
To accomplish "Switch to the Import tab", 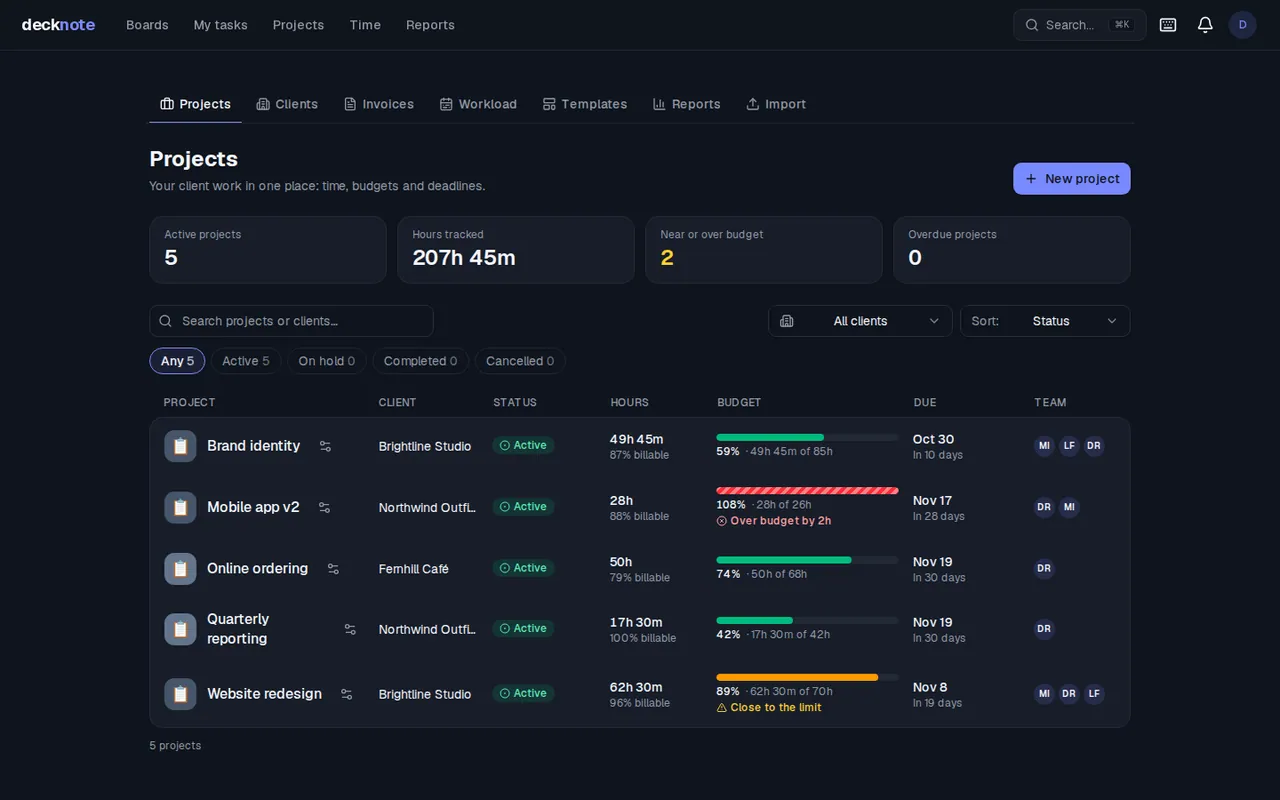I will click(x=776, y=104).
